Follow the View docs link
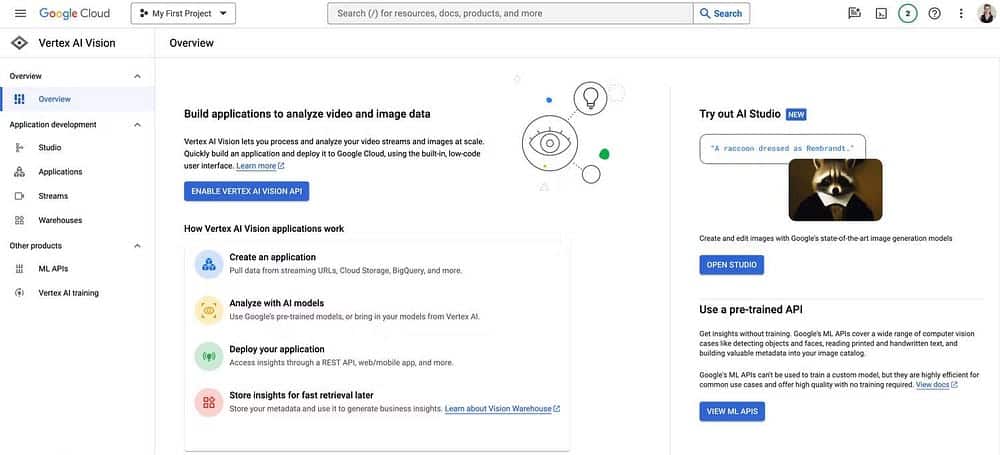This screenshot has height=455, width=1000. coord(936,385)
